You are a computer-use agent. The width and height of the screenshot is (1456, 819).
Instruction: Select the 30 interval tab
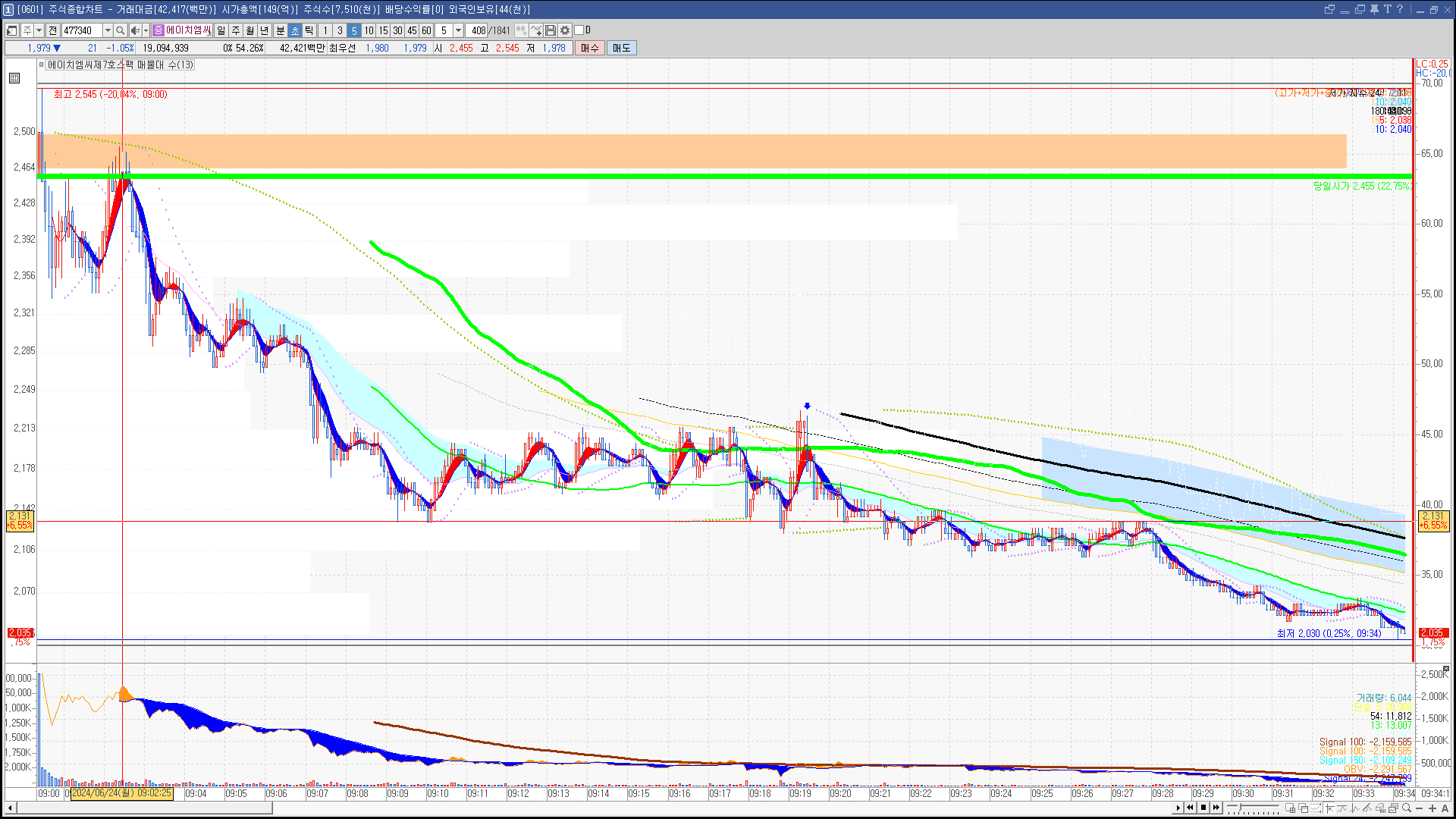pyautogui.click(x=397, y=30)
